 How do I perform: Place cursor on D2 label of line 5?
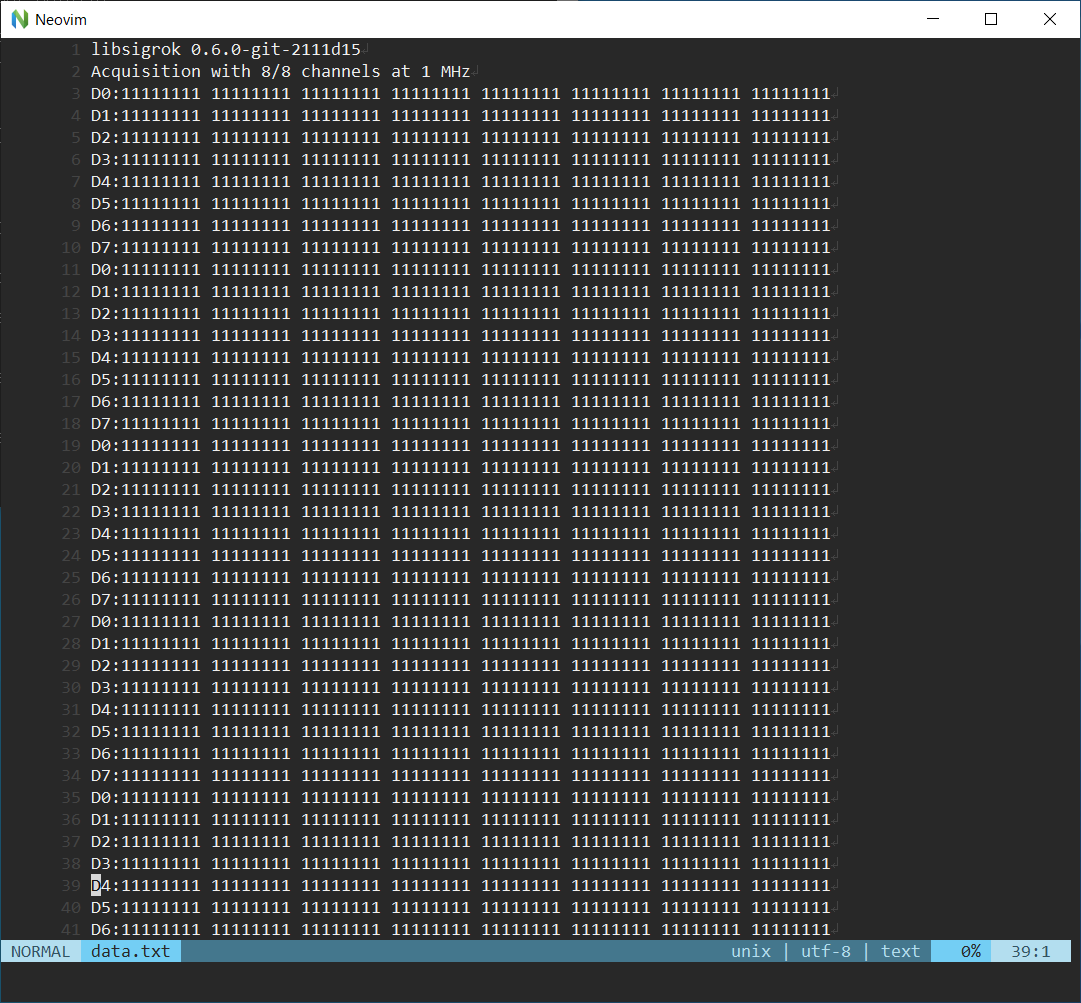pos(101,138)
